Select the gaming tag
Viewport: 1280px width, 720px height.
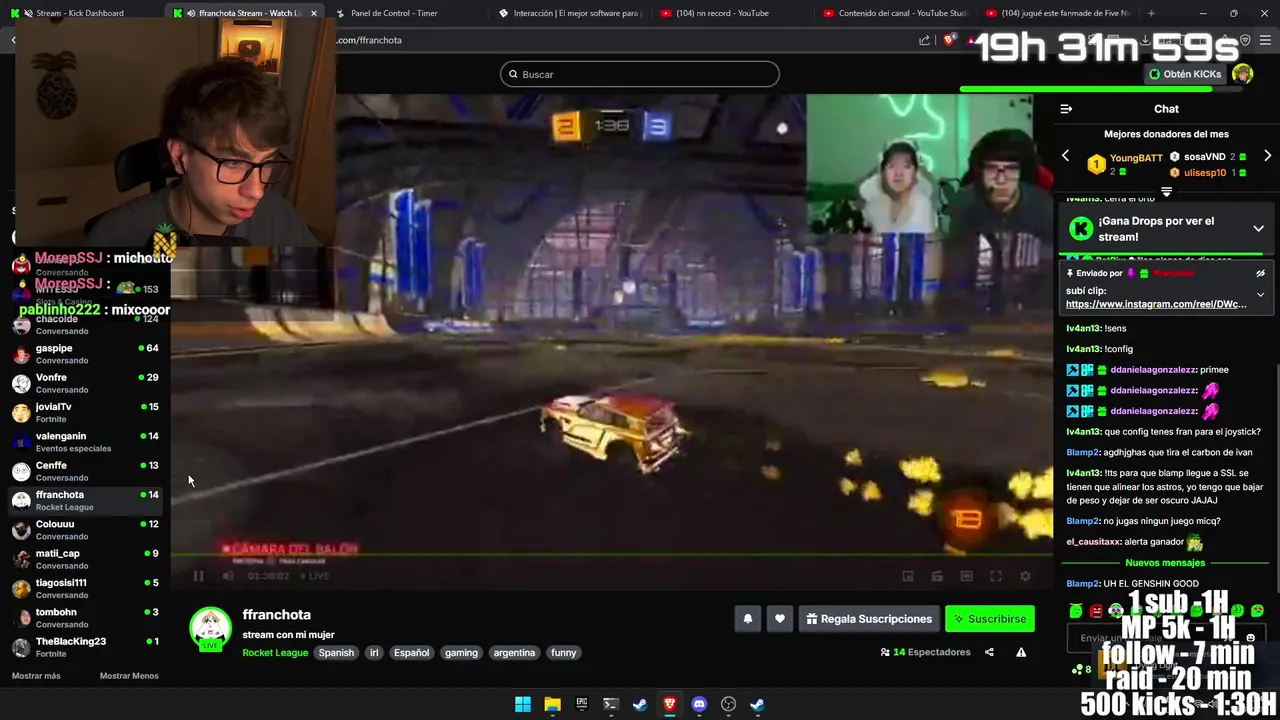click(461, 653)
